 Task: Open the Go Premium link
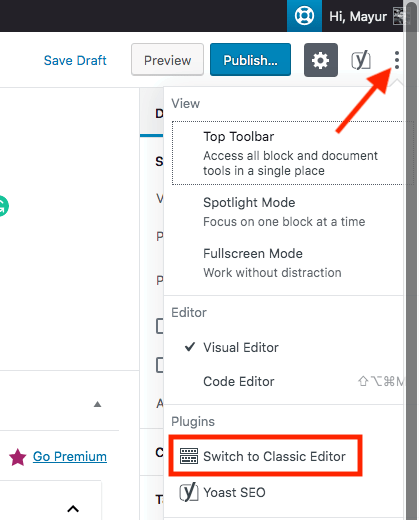click(x=70, y=456)
